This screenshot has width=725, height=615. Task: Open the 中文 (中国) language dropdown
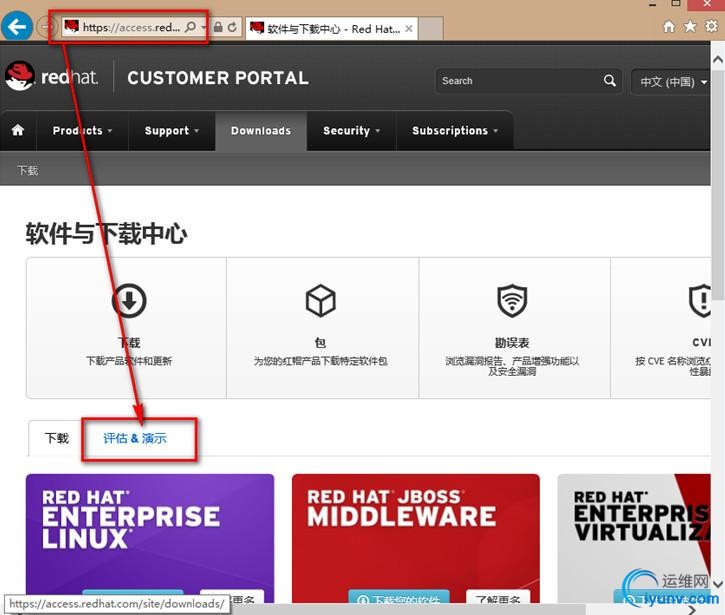pos(671,82)
